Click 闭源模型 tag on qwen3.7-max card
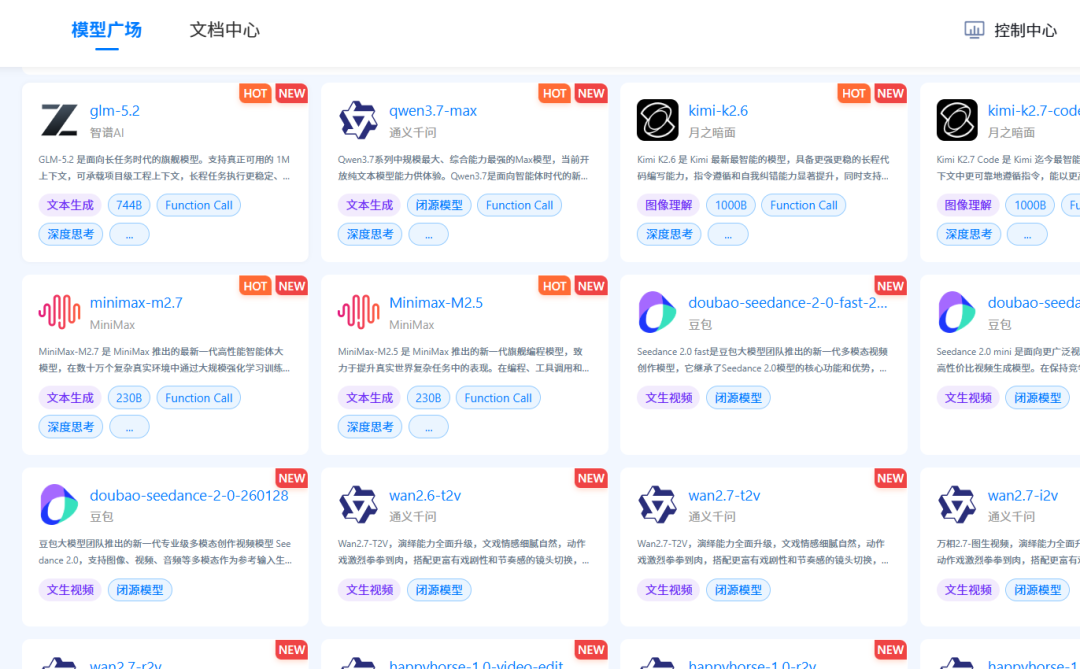This screenshot has width=1080, height=669. pyautogui.click(x=439, y=205)
